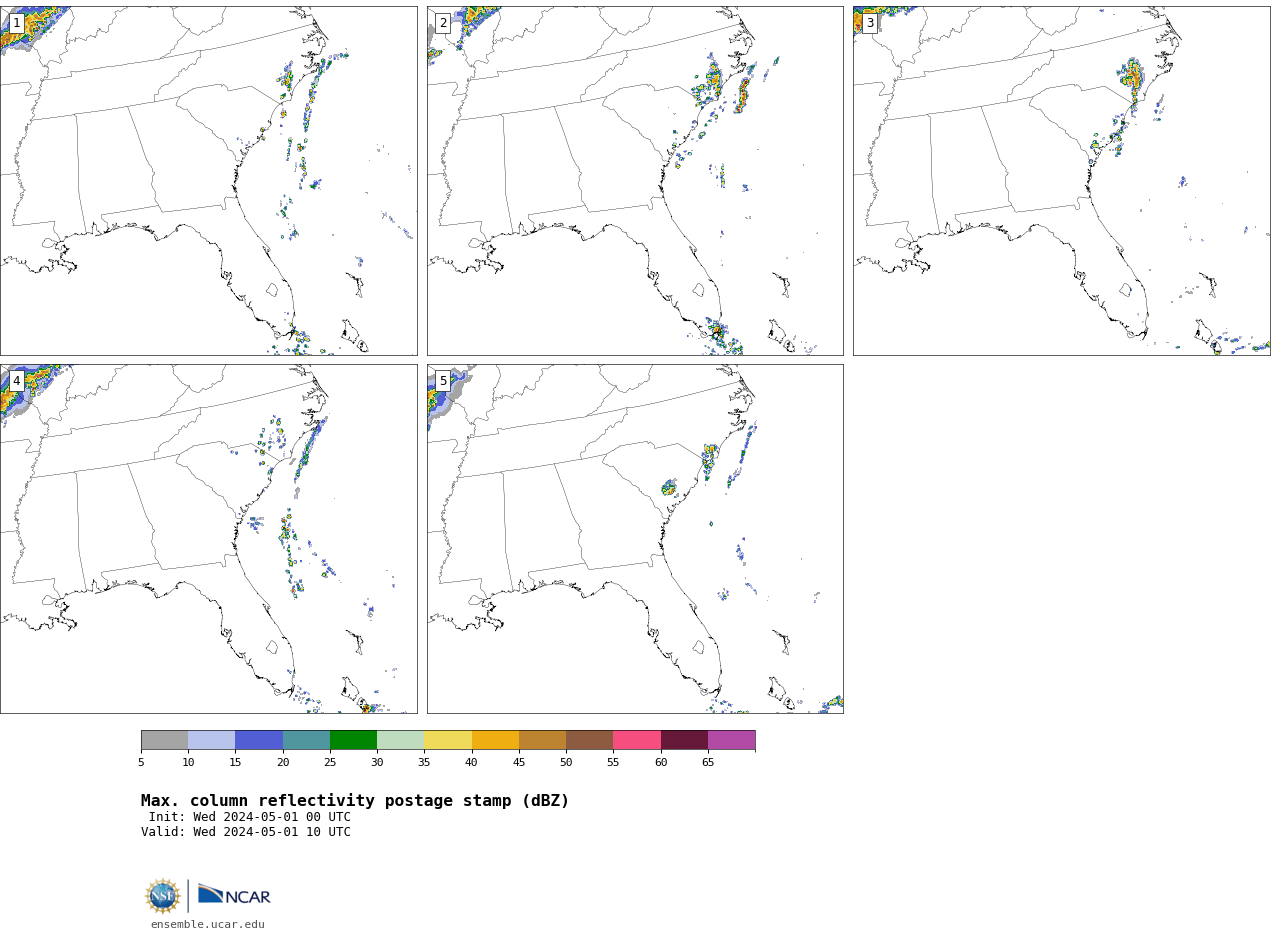Screen dimensions: 1280x936
Task: Click the blue 15-20 dBZ swatch
Action: point(259,740)
